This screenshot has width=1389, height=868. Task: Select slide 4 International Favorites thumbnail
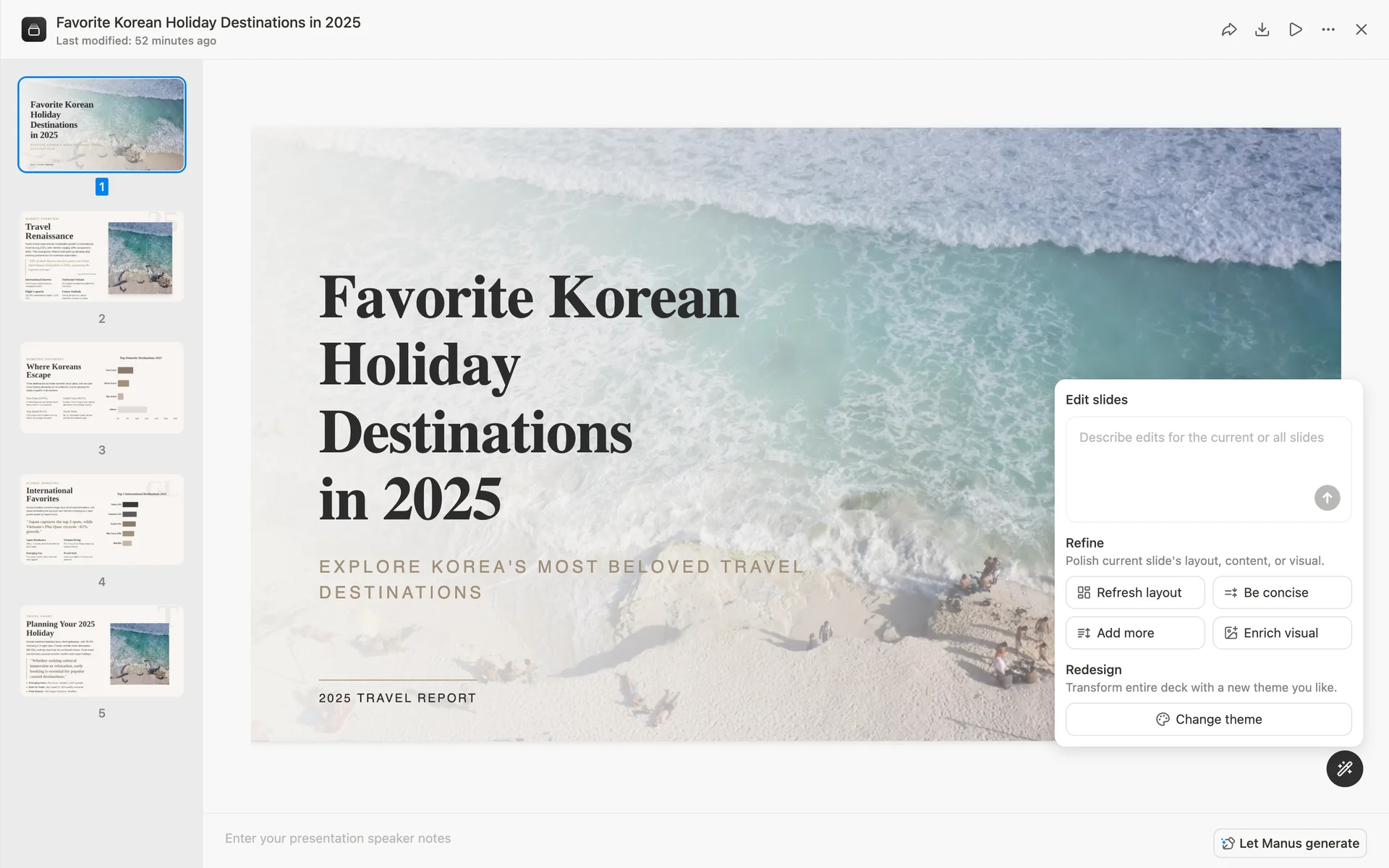102,519
